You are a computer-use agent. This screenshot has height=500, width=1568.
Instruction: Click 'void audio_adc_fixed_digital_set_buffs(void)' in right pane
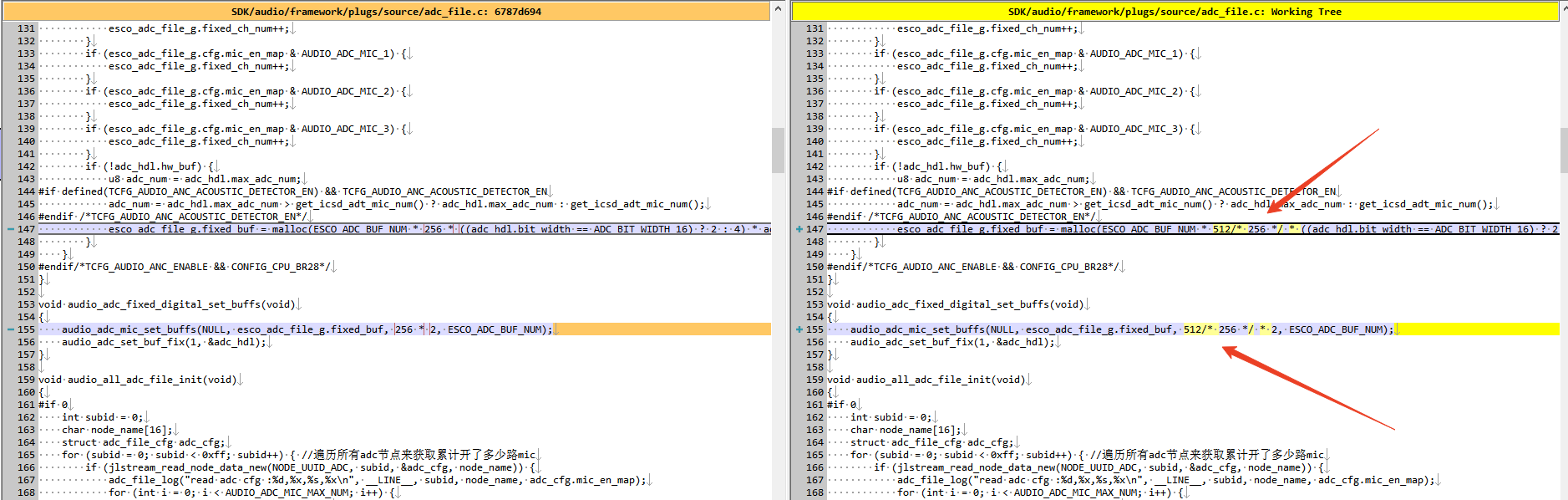pos(956,304)
